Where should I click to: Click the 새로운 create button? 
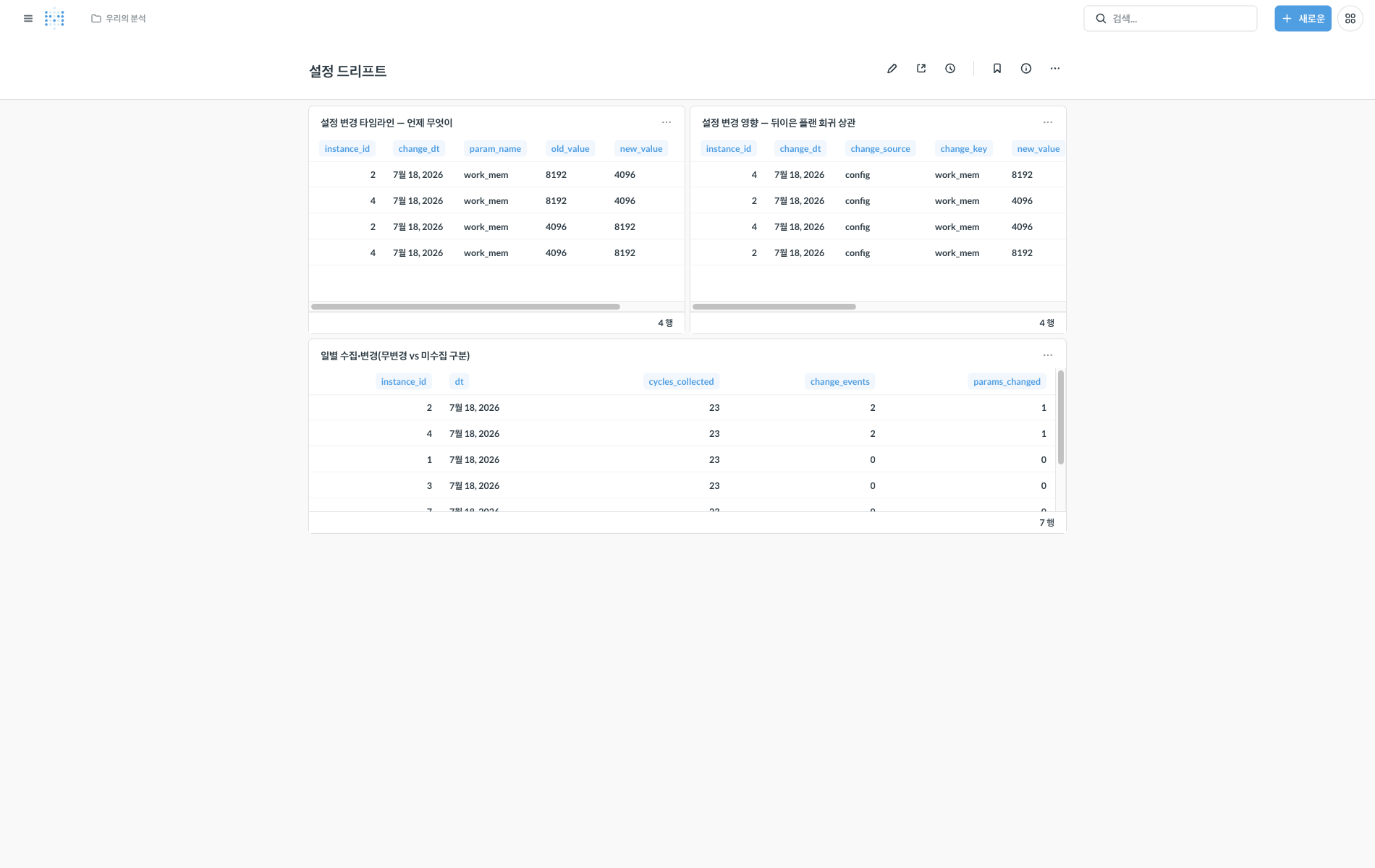1303,19
